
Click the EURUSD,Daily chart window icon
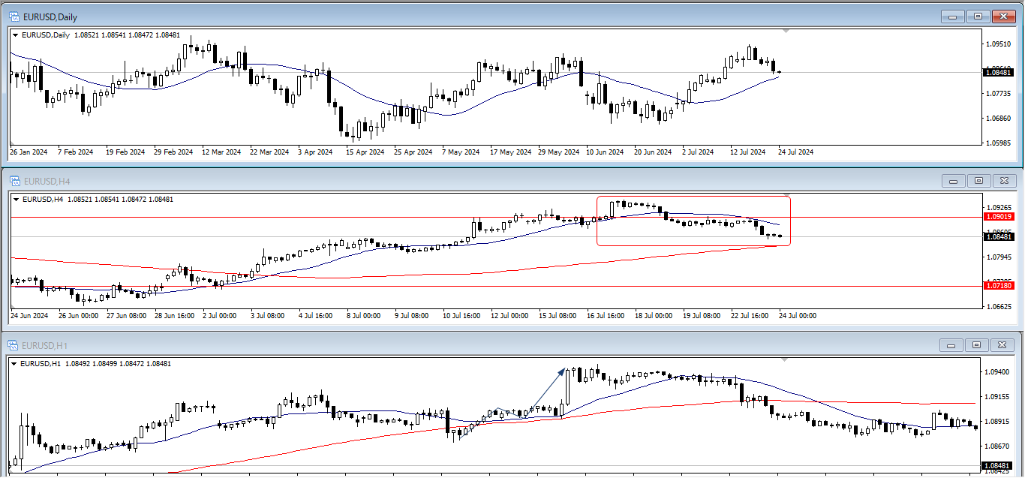tap(15, 16)
